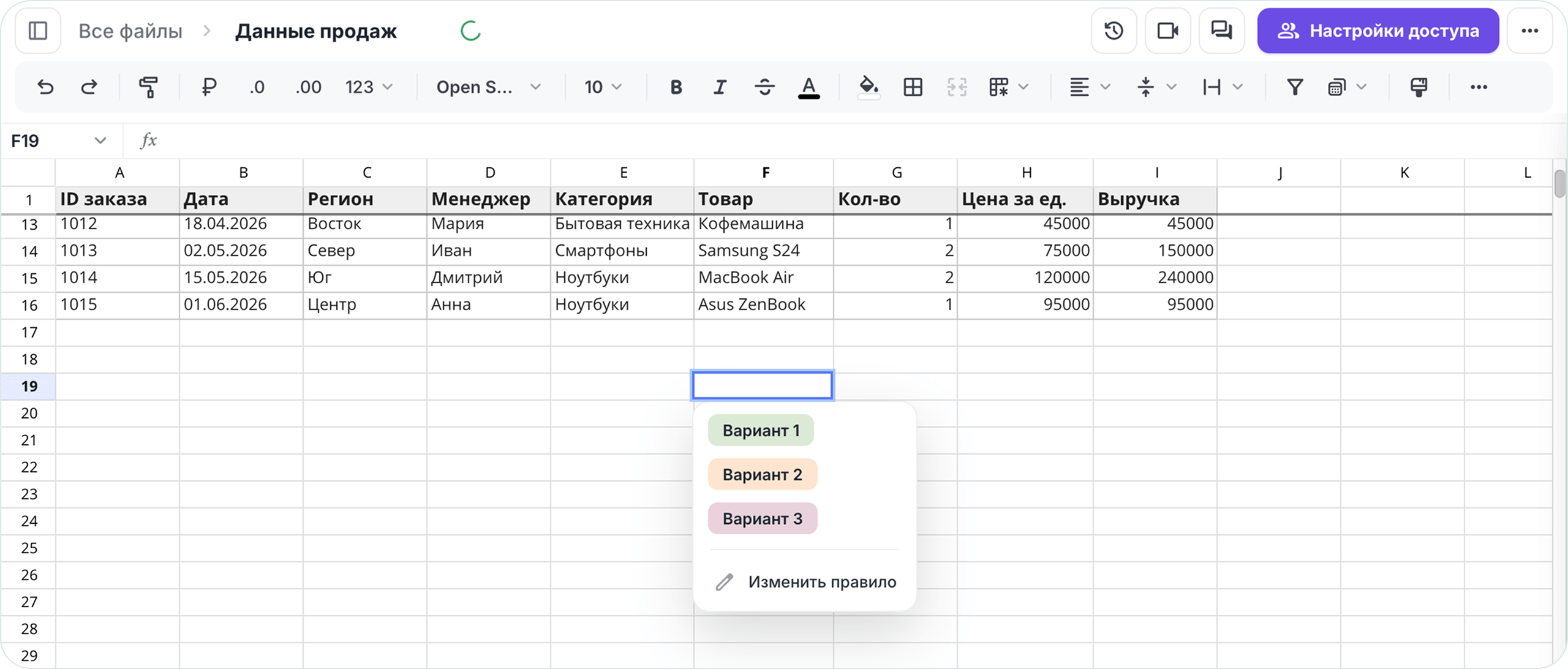Open the fill color bucket
This screenshot has width=1568, height=669.
pyautogui.click(x=869, y=87)
